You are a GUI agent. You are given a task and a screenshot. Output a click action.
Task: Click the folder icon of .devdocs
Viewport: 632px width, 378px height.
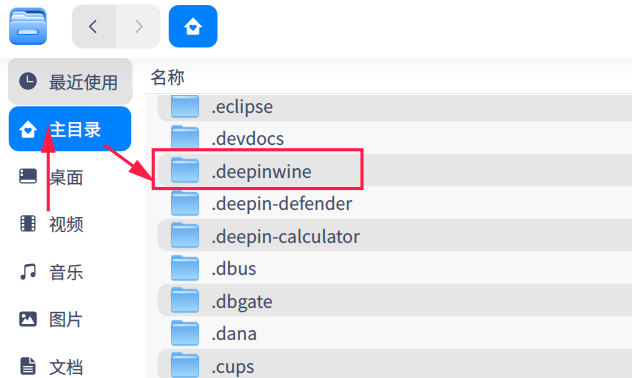(x=185, y=137)
